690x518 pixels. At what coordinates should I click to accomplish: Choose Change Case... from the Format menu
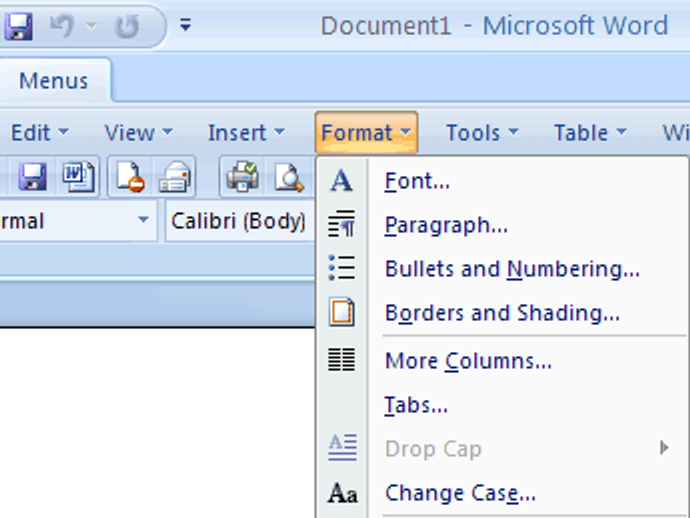(502, 493)
